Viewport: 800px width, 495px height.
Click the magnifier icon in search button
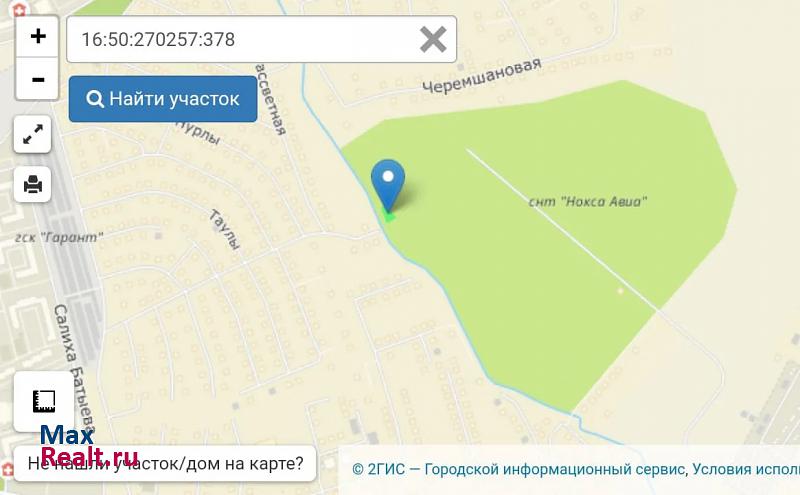click(x=95, y=98)
